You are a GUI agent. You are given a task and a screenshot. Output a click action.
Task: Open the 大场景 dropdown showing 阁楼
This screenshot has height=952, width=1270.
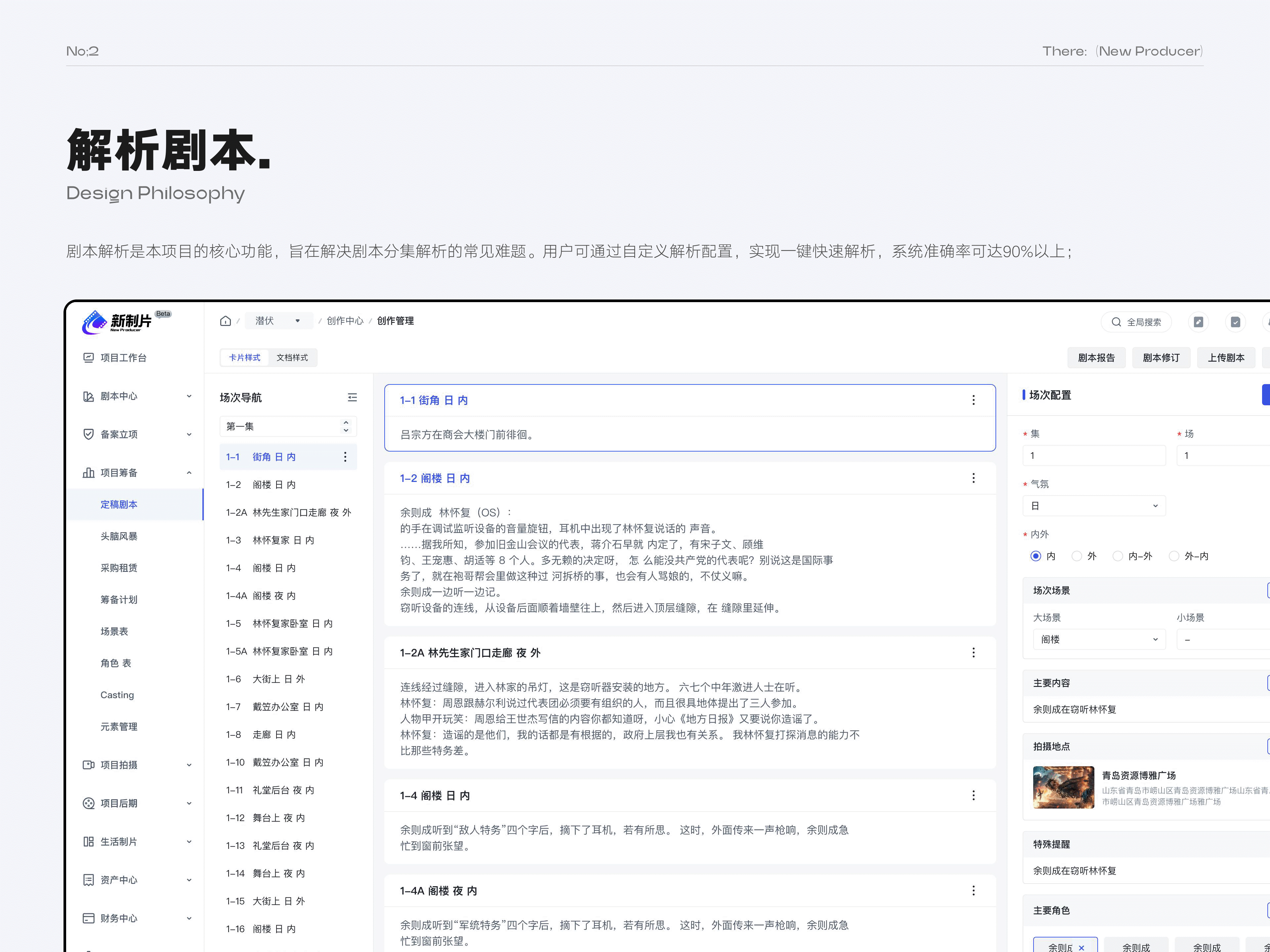point(1099,639)
